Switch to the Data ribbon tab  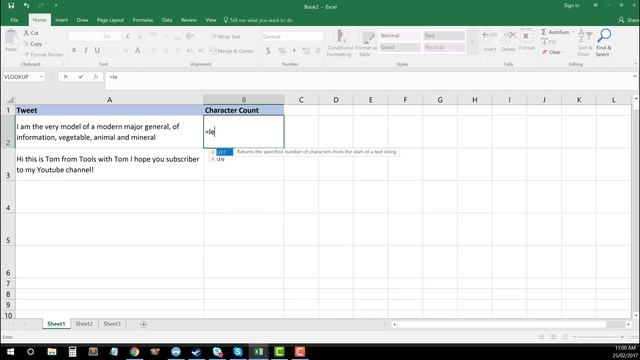(167, 20)
